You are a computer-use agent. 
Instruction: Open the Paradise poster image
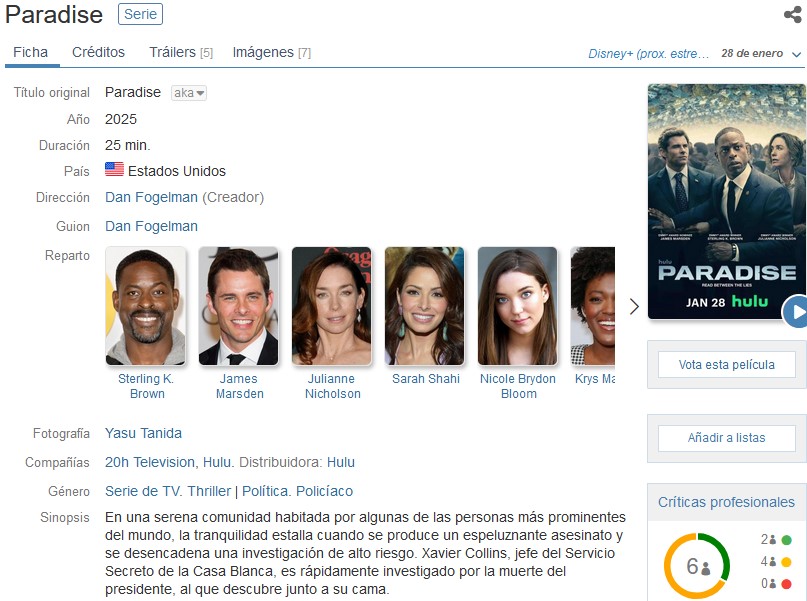point(726,201)
